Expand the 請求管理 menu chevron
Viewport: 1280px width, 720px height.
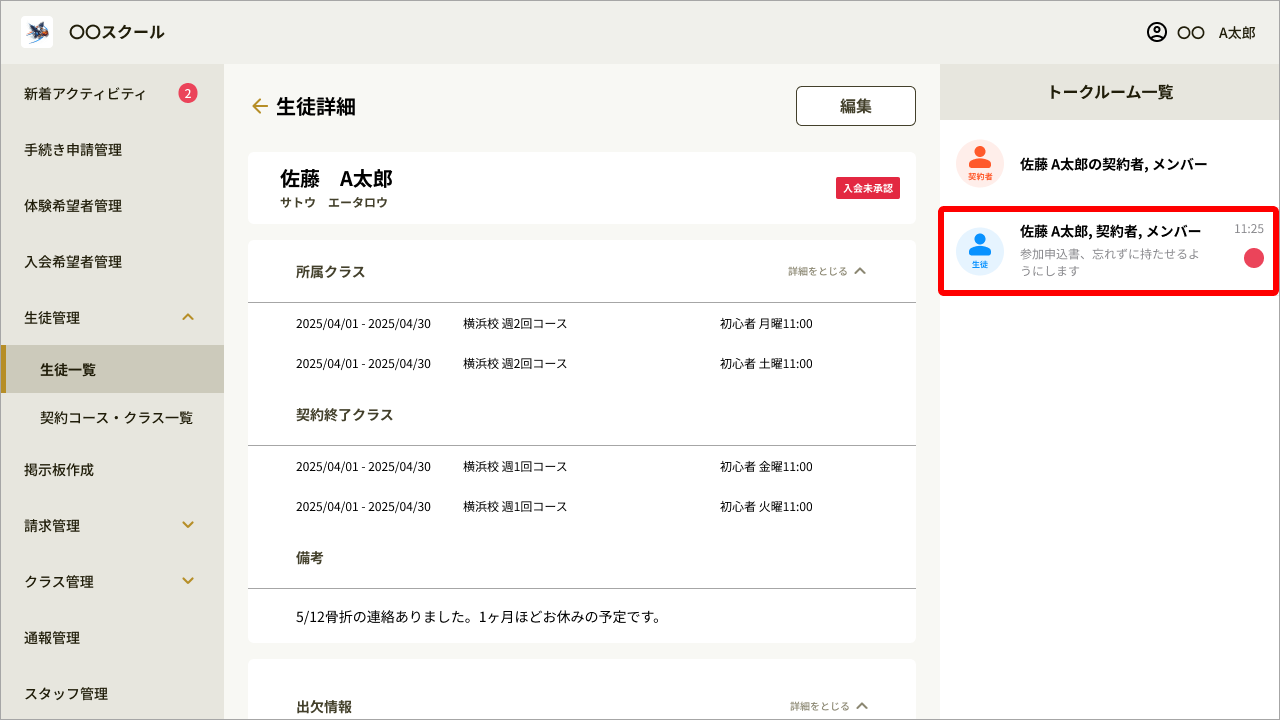click(x=188, y=525)
